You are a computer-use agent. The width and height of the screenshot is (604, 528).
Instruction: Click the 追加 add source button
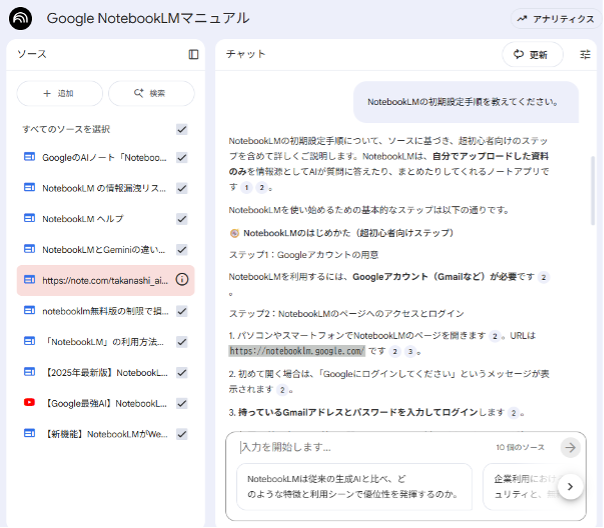point(60,93)
